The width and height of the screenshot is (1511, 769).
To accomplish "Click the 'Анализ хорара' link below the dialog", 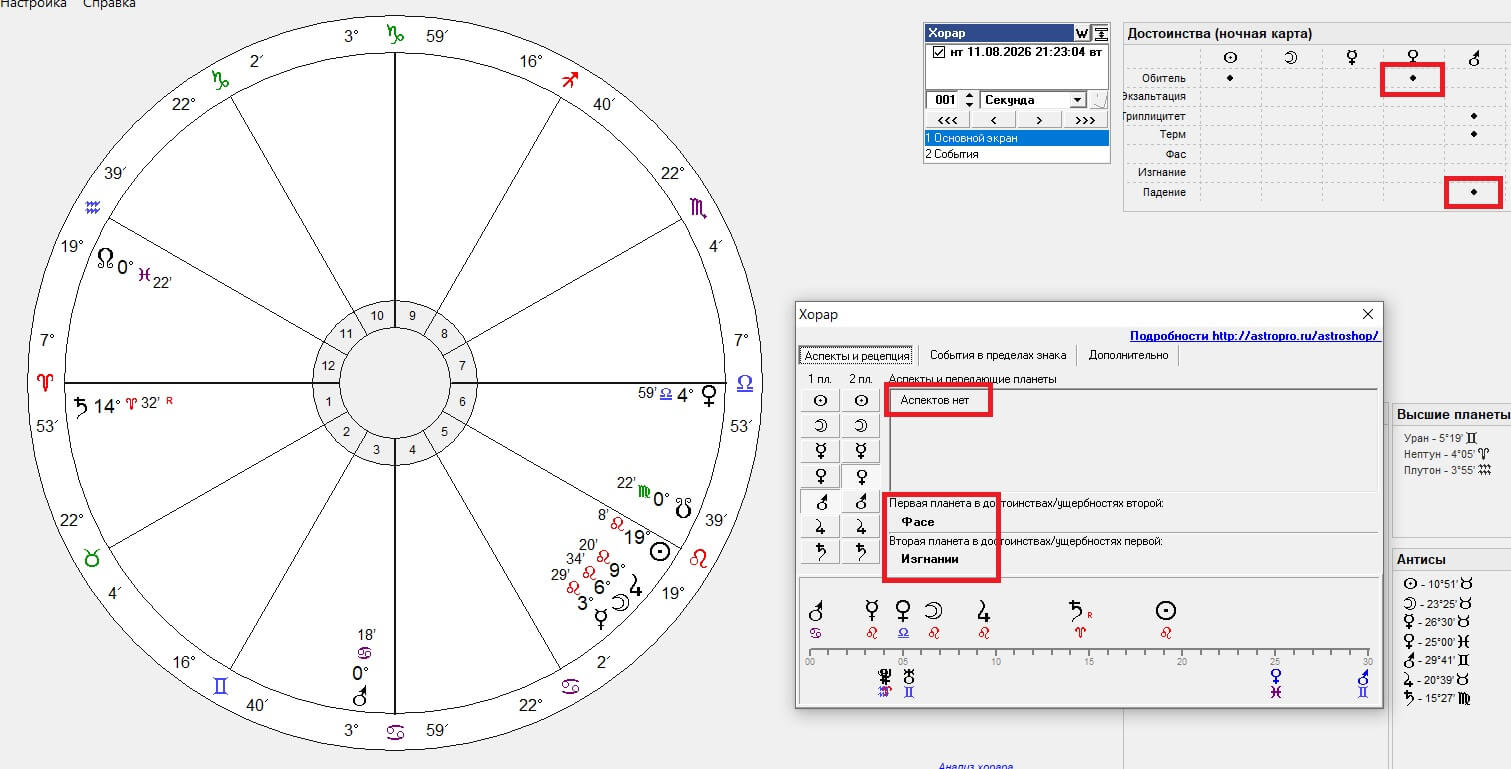I will click(975, 765).
